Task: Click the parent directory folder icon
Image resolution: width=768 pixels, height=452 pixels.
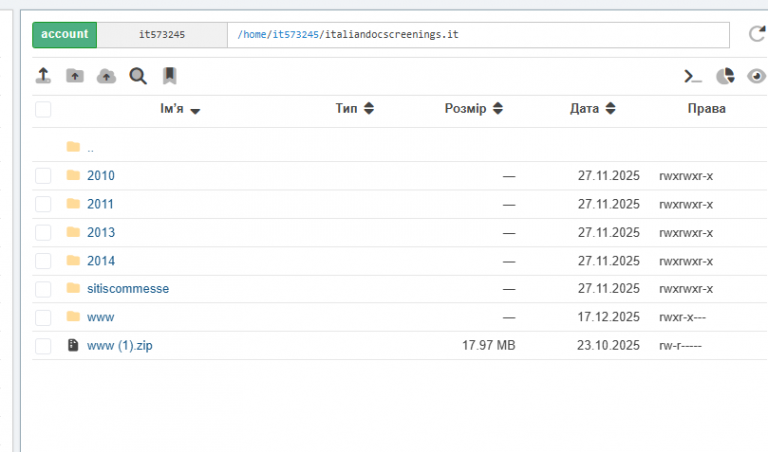Action: pyautogui.click(x=73, y=146)
